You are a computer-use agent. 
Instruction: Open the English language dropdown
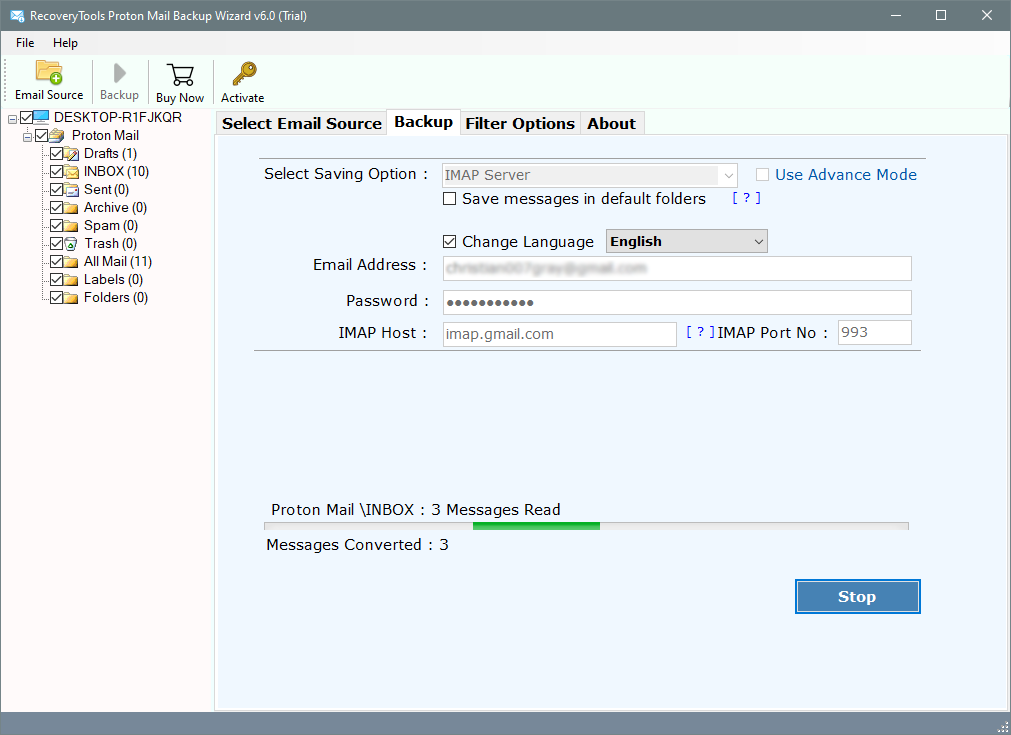click(x=687, y=241)
